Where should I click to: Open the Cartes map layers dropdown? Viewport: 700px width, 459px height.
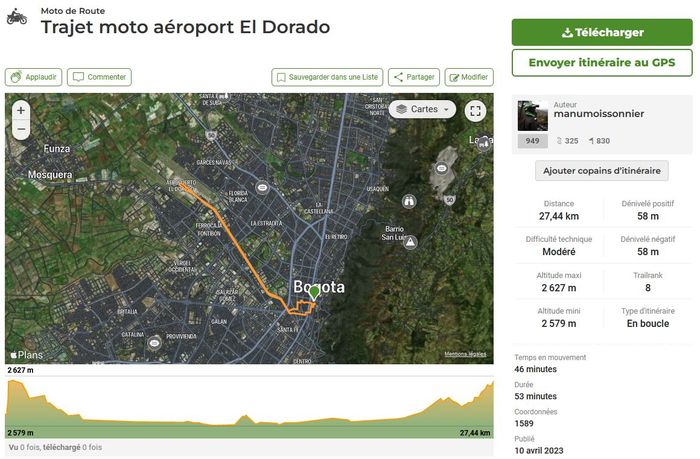click(x=424, y=109)
